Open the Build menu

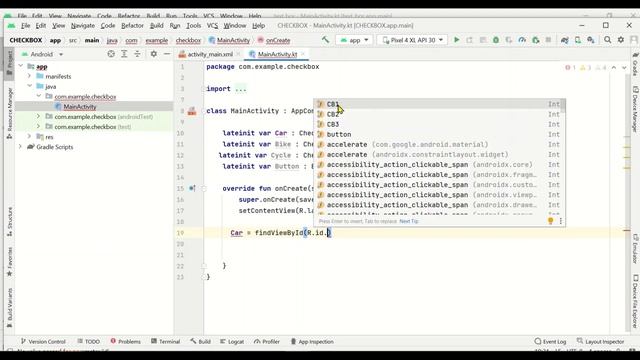pyautogui.click(x=156, y=25)
